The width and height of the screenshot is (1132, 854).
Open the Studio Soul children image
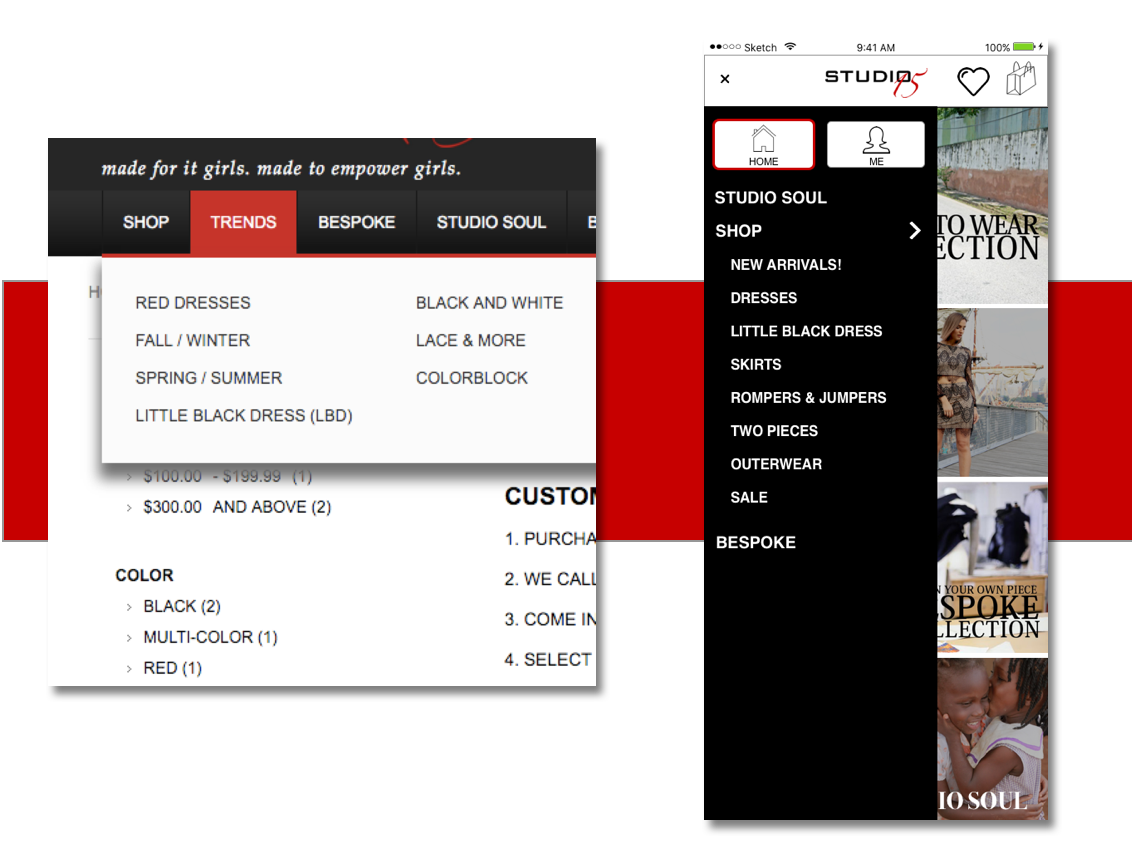click(993, 739)
